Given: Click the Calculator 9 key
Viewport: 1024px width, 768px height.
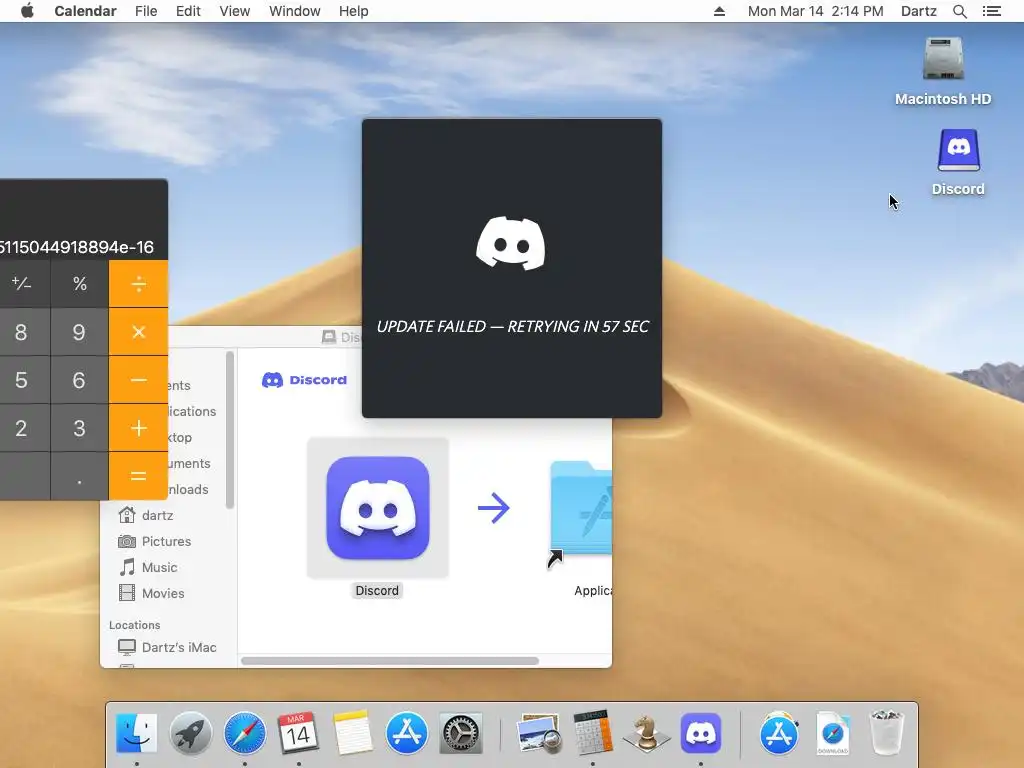Looking at the screenshot, I should [80, 332].
